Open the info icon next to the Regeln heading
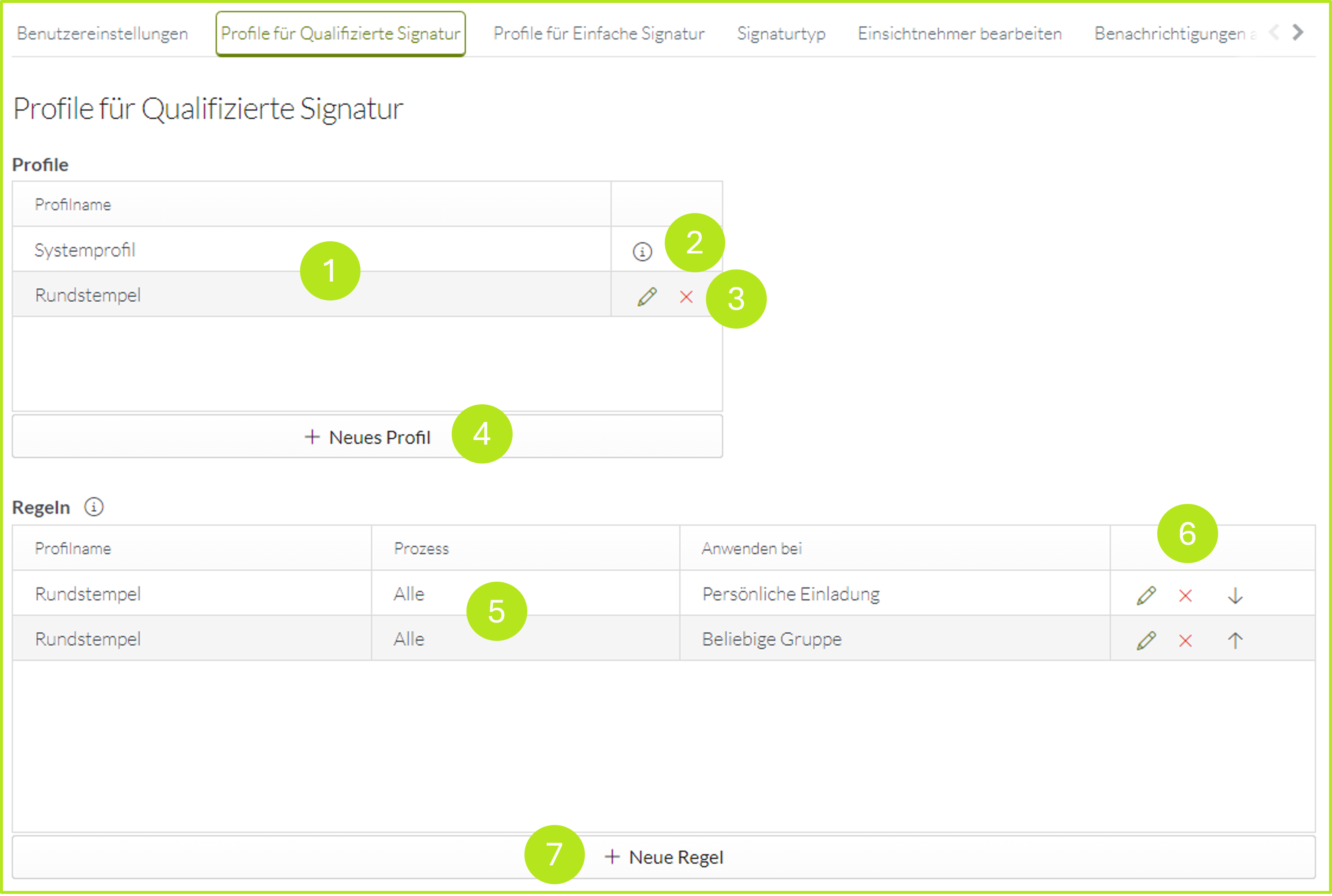The width and height of the screenshot is (1332, 896). tap(94, 507)
